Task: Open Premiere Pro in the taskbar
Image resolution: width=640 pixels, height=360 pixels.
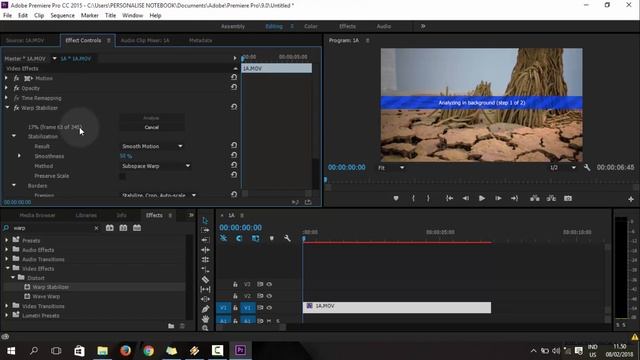Action: pos(240,350)
